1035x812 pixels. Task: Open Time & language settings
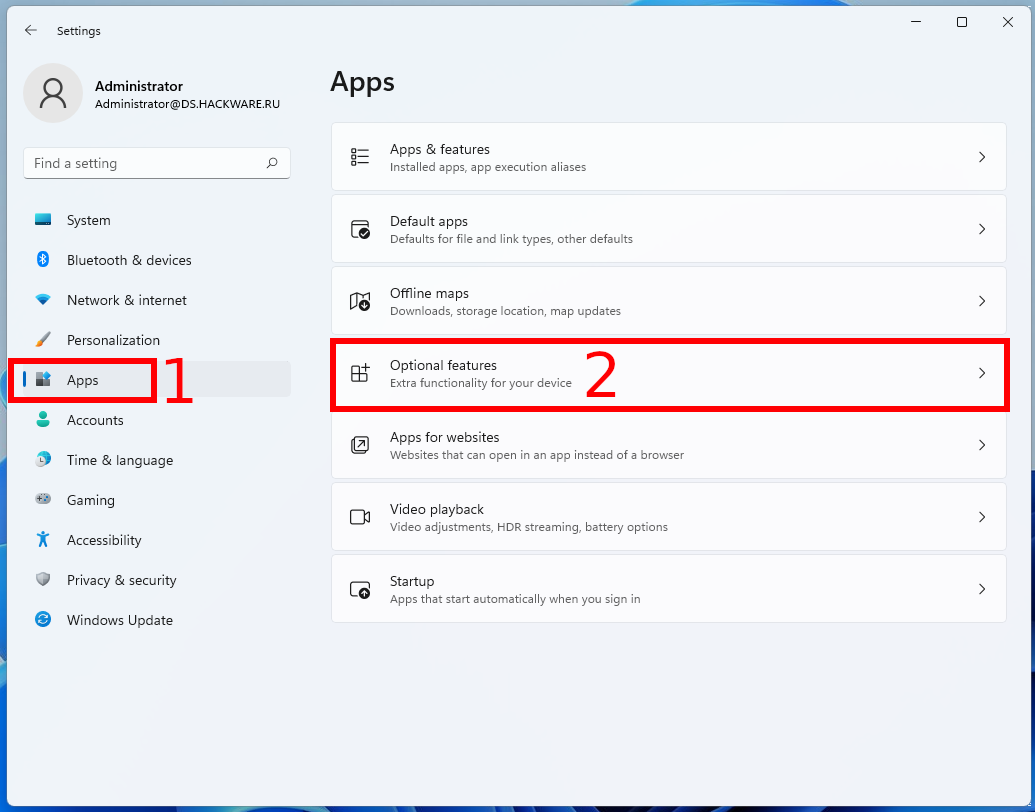(x=119, y=460)
